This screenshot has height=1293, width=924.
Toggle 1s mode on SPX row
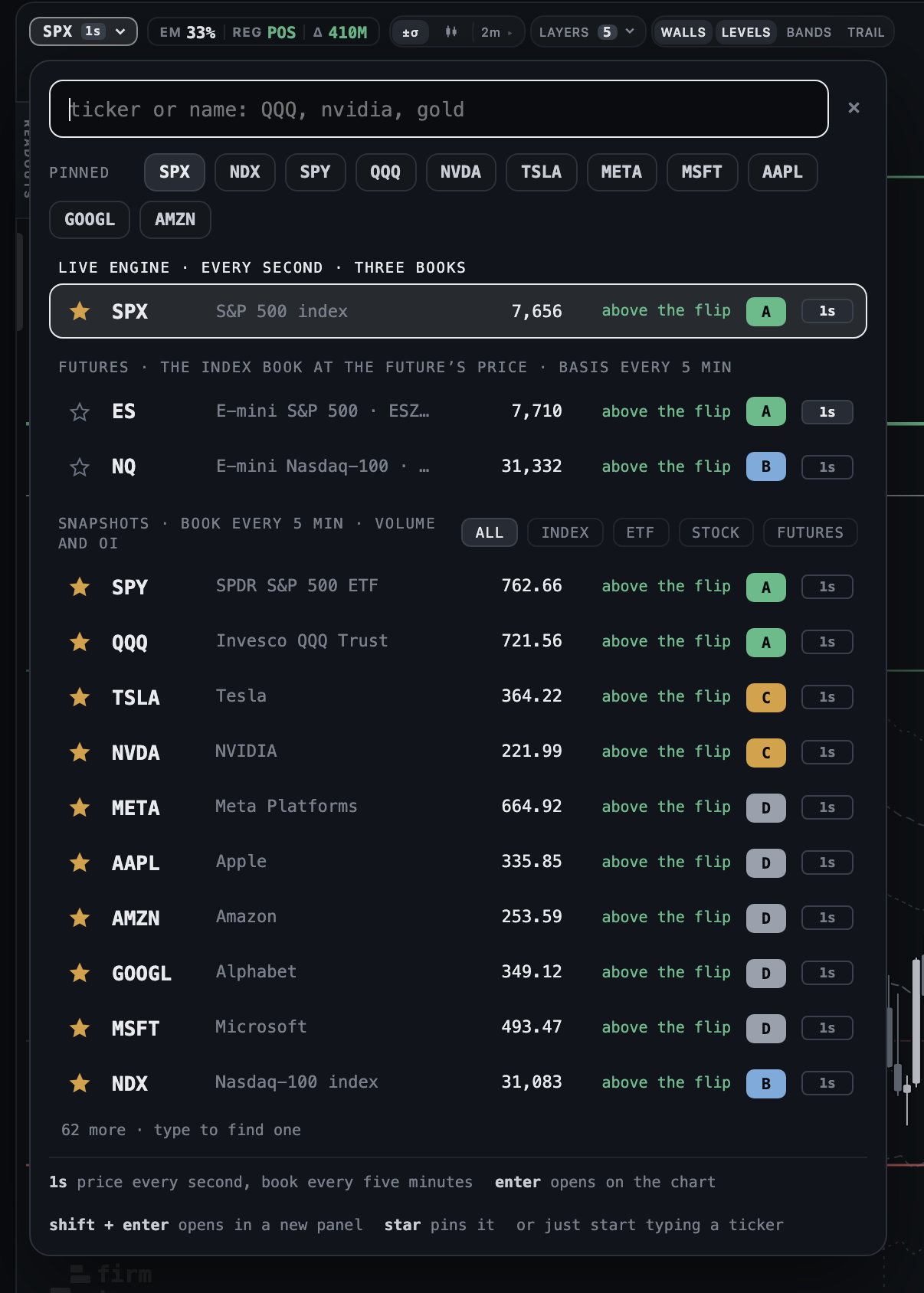[827, 311]
